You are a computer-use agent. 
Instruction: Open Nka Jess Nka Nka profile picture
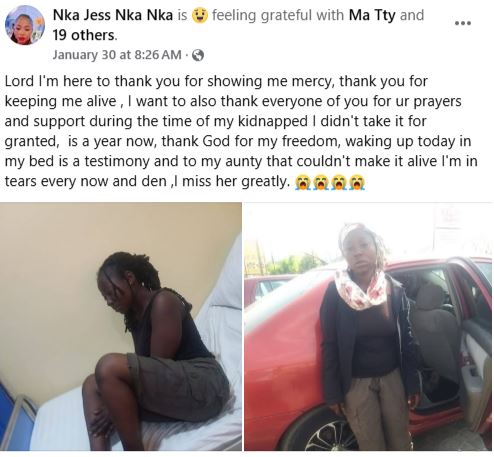[24, 25]
